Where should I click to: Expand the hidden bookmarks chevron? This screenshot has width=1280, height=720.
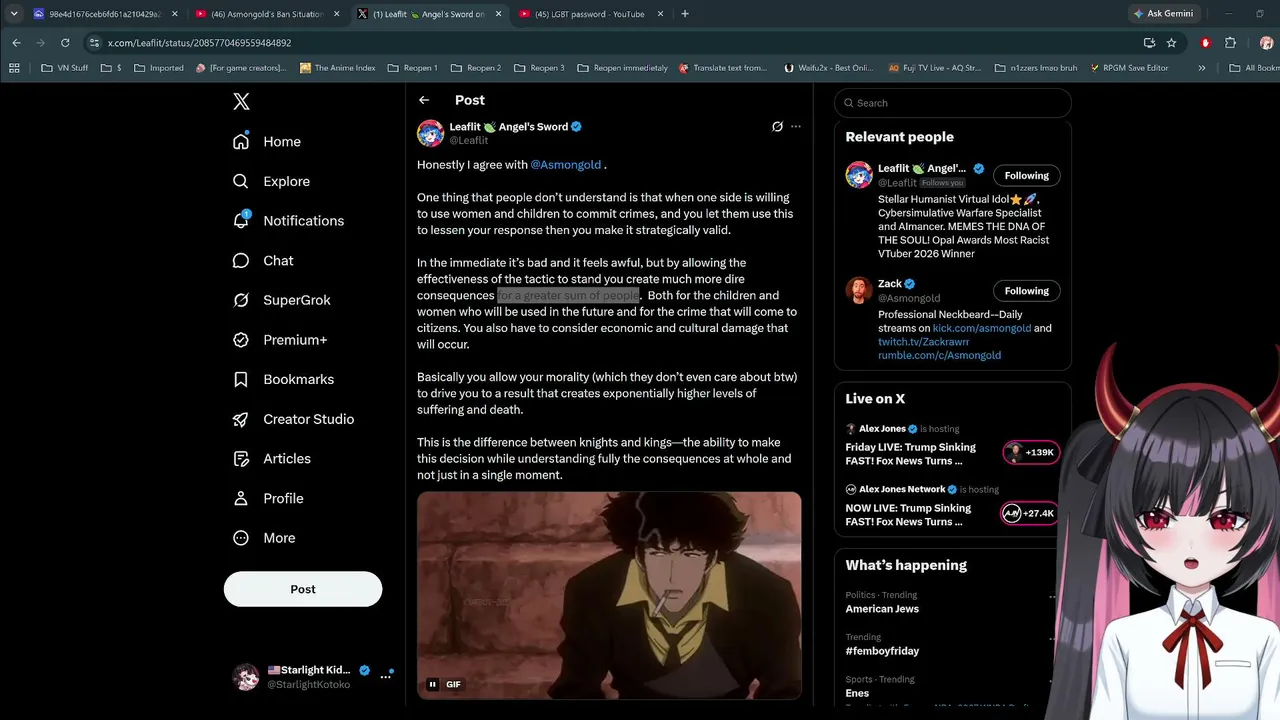coord(1201,68)
